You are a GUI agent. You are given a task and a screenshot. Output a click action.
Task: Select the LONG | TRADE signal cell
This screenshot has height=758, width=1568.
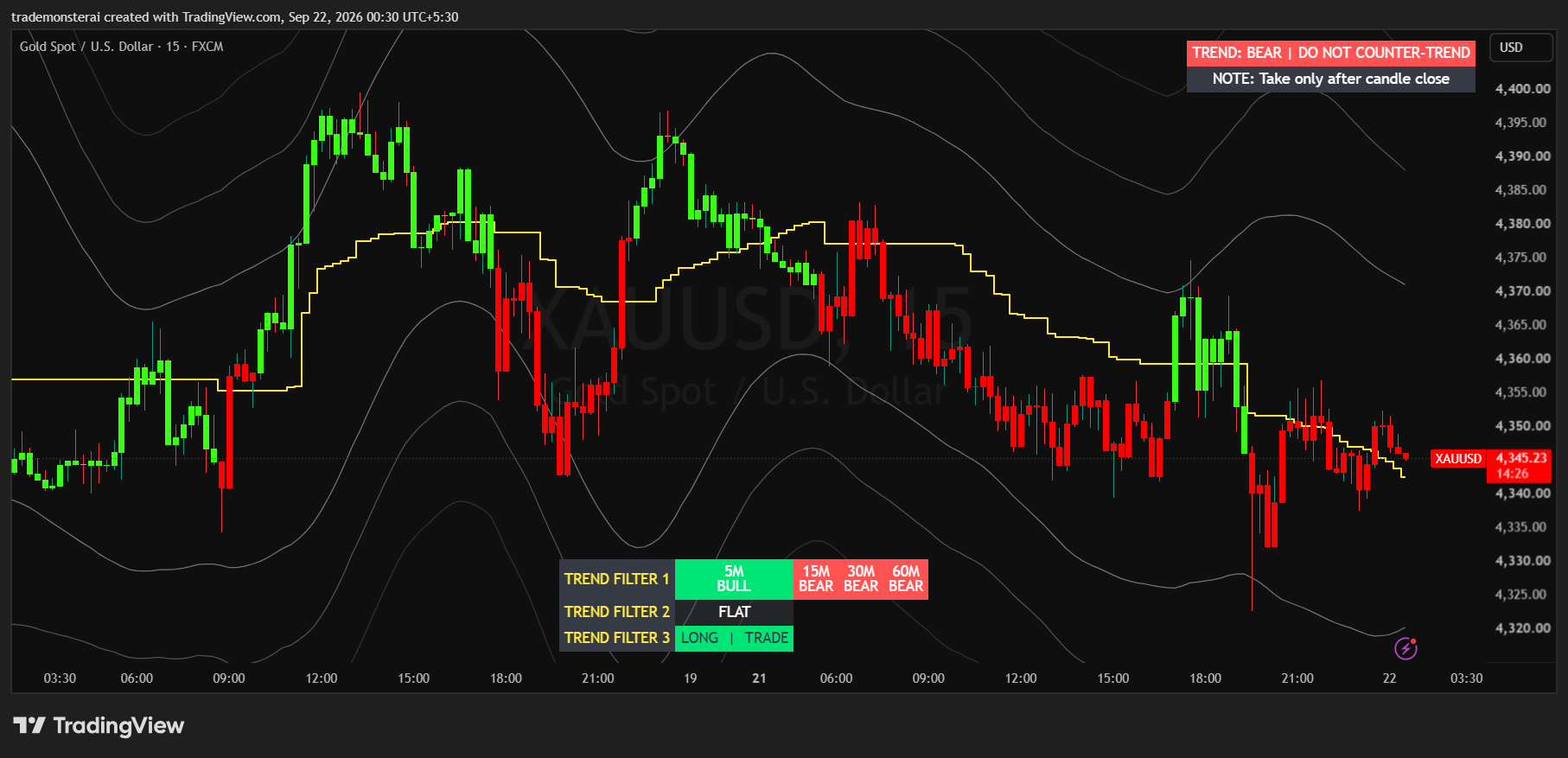tap(734, 638)
